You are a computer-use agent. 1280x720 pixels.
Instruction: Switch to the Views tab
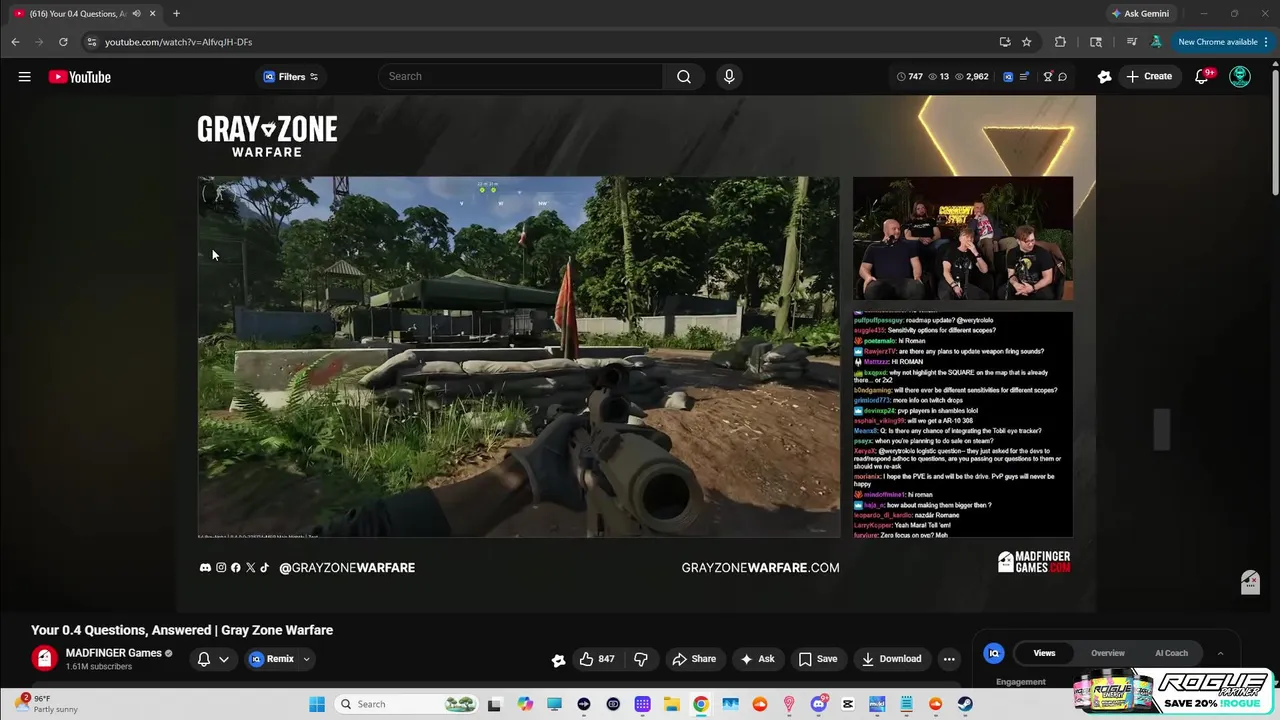tap(1044, 653)
